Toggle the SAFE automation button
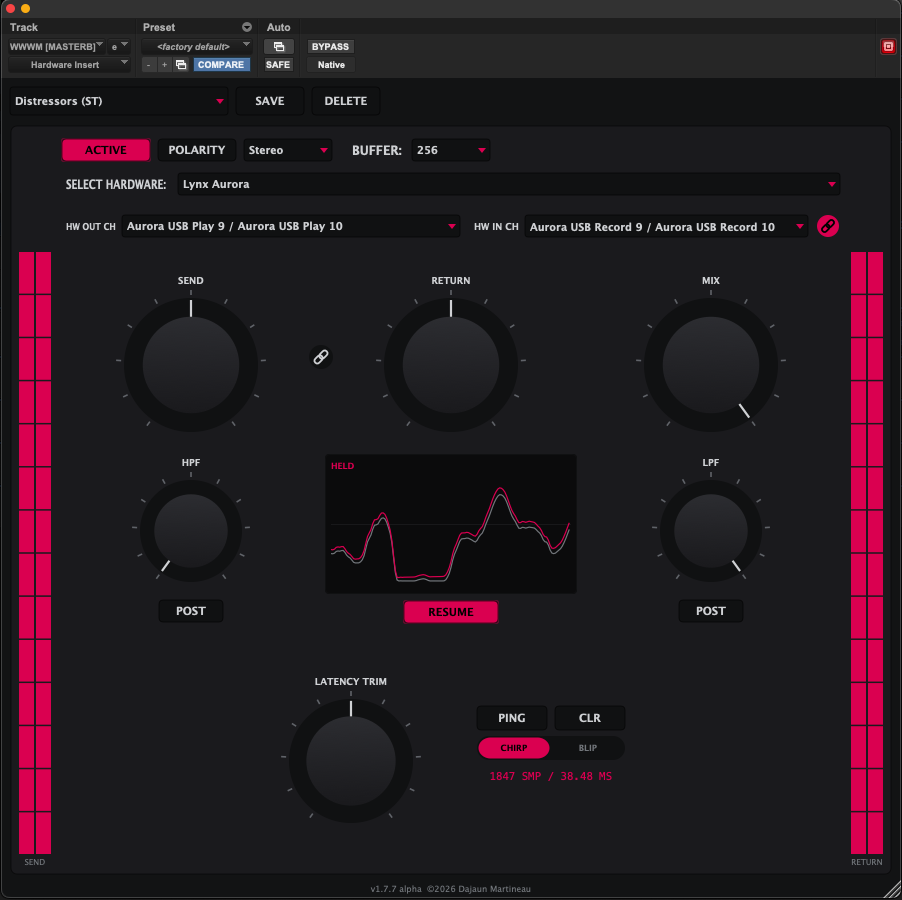Image resolution: width=902 pixels, height=900 pixels. pyautogui.click(x=278, y=65)
